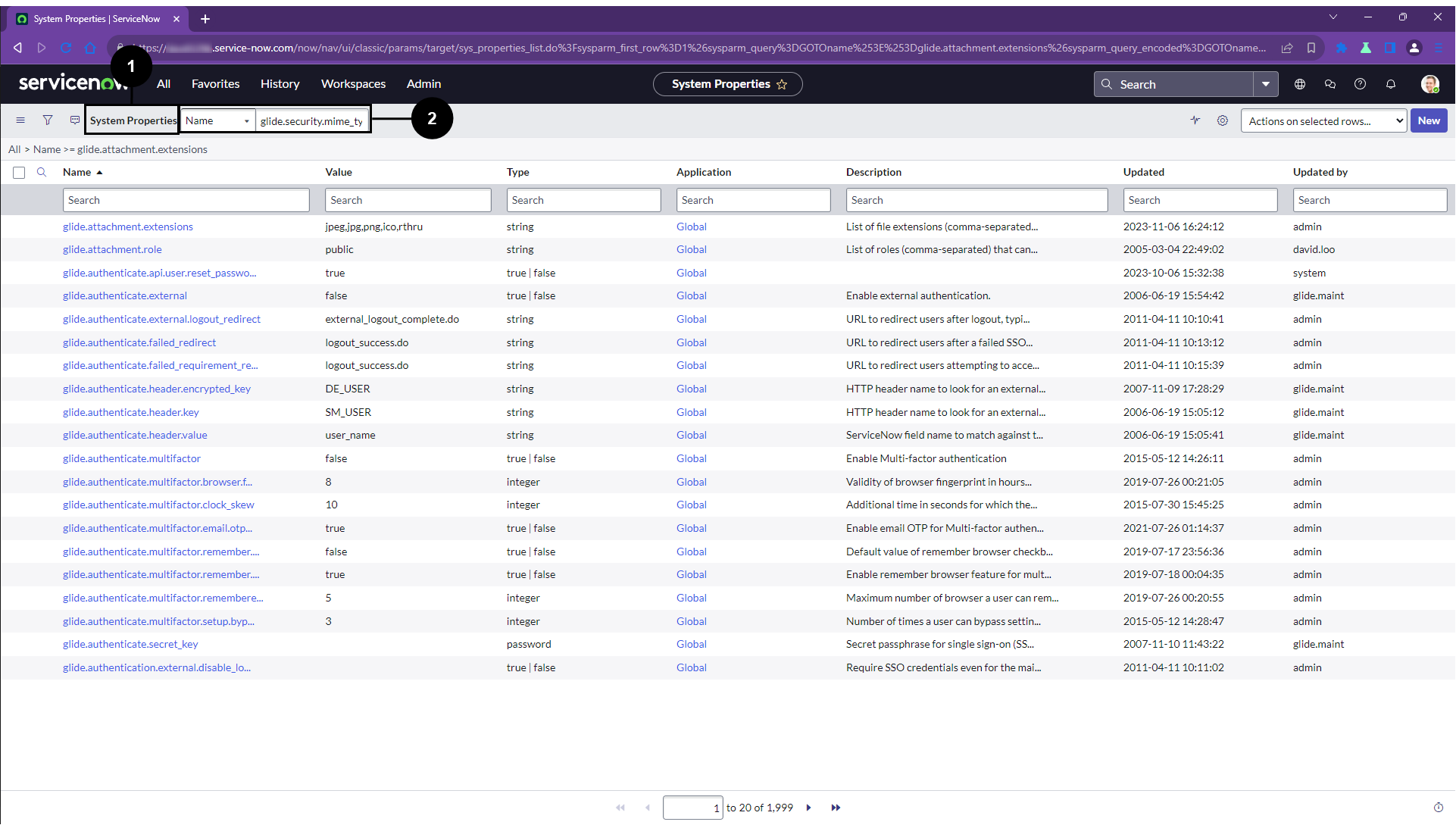Go to next page arrow
1456x825 pixels.
click(x=809, y=808)
